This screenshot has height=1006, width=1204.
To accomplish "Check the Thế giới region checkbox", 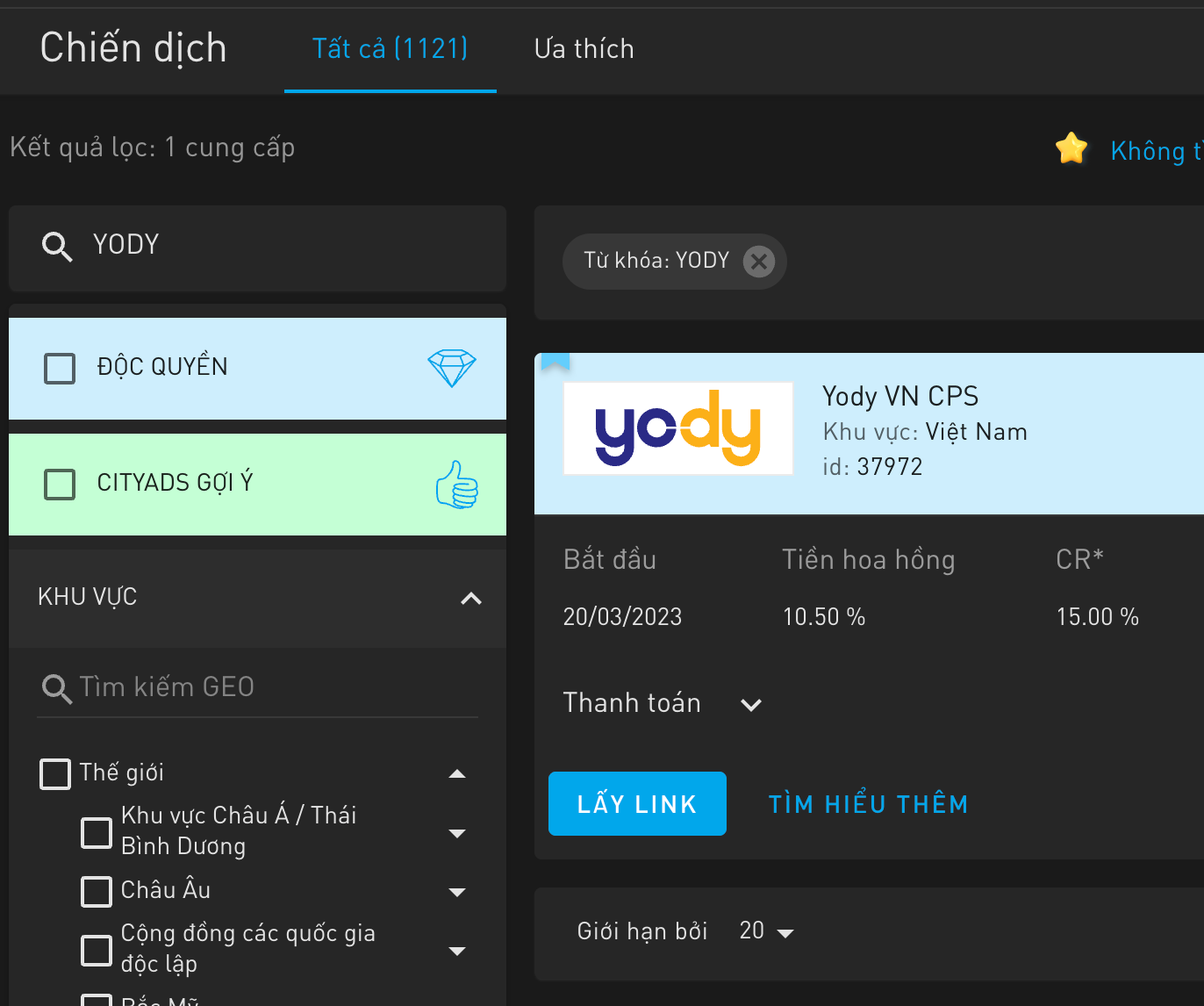I will click(55, 773).
